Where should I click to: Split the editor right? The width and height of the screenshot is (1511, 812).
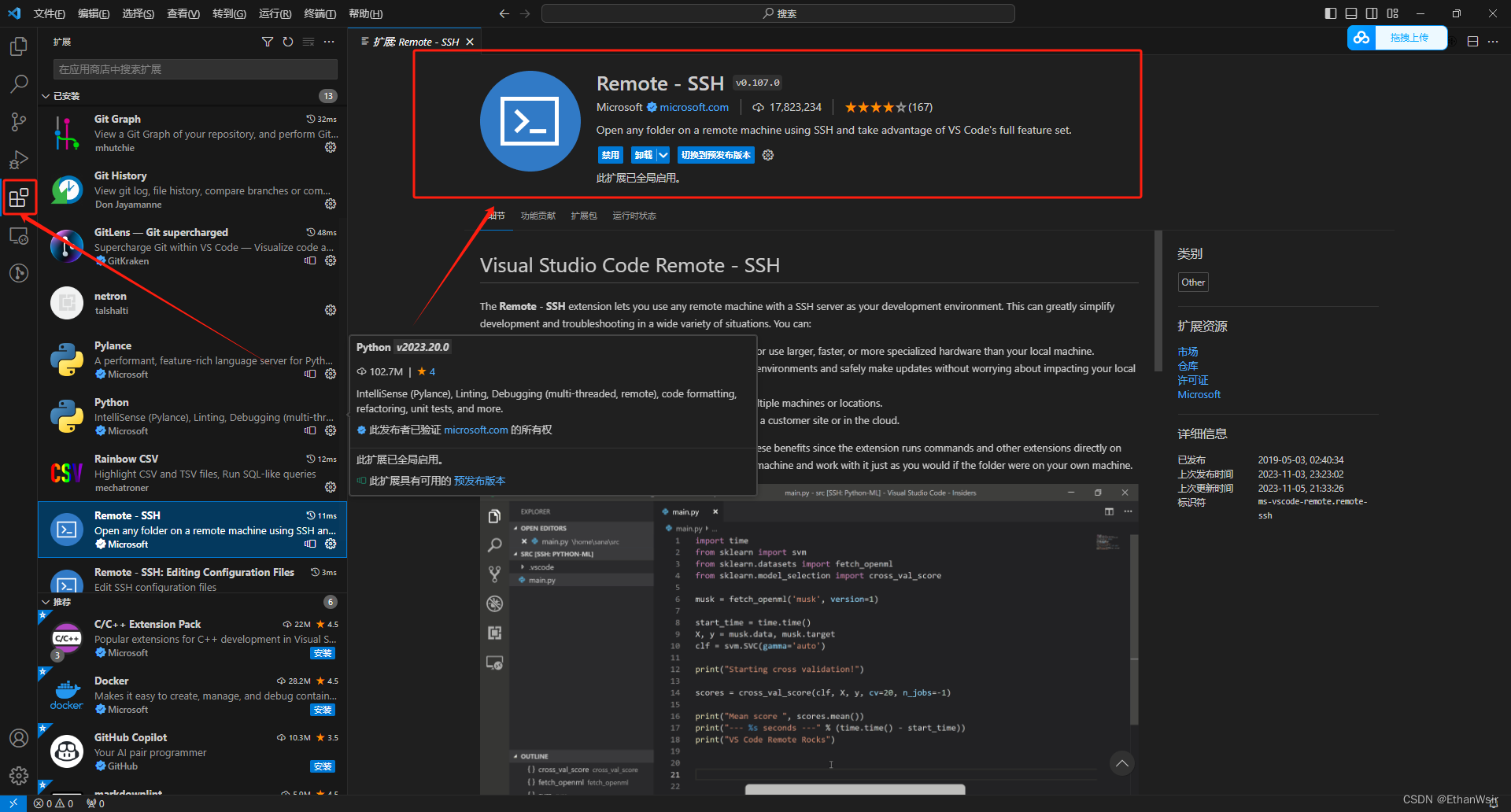coord(1472,42)
